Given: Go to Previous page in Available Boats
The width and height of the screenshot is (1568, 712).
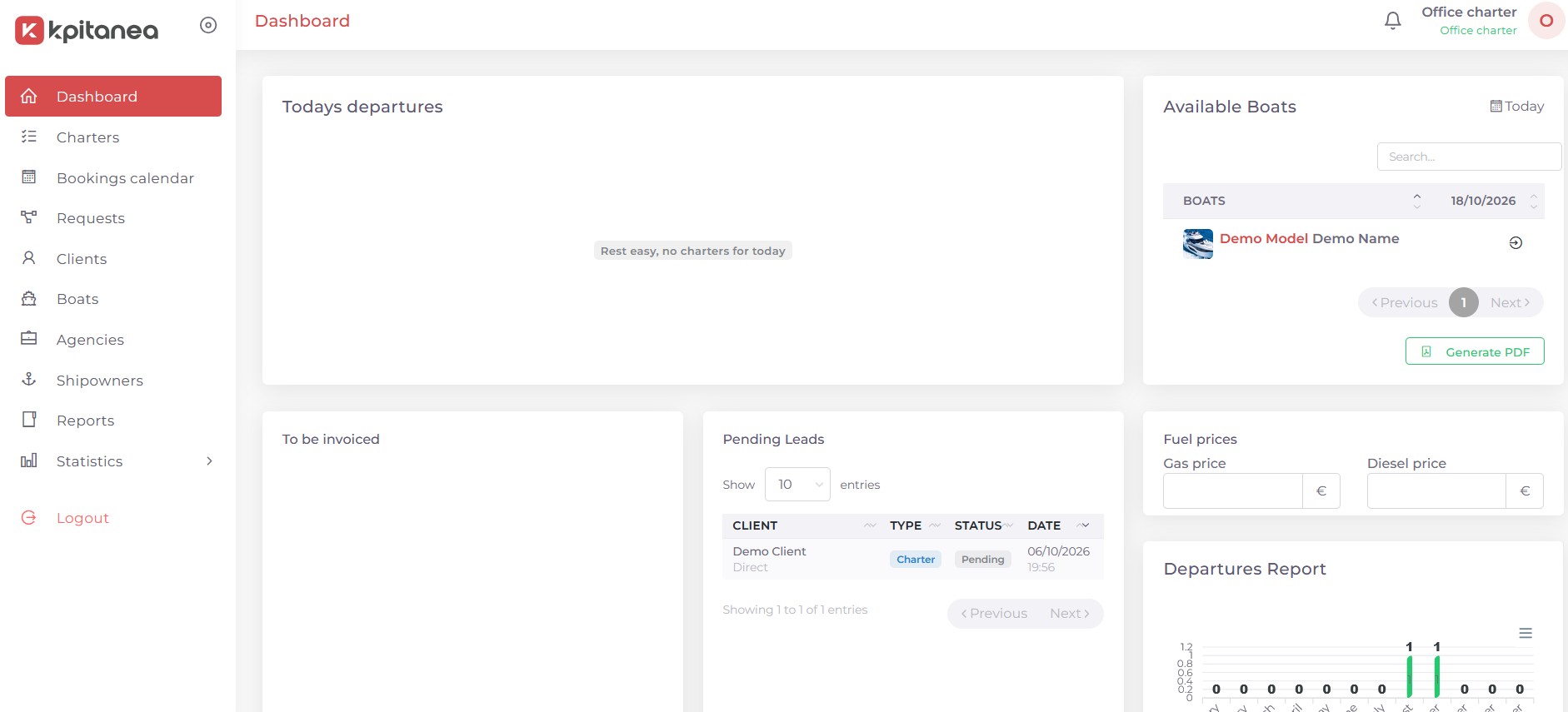Looking at the screenshot, I should [1405, 302].
